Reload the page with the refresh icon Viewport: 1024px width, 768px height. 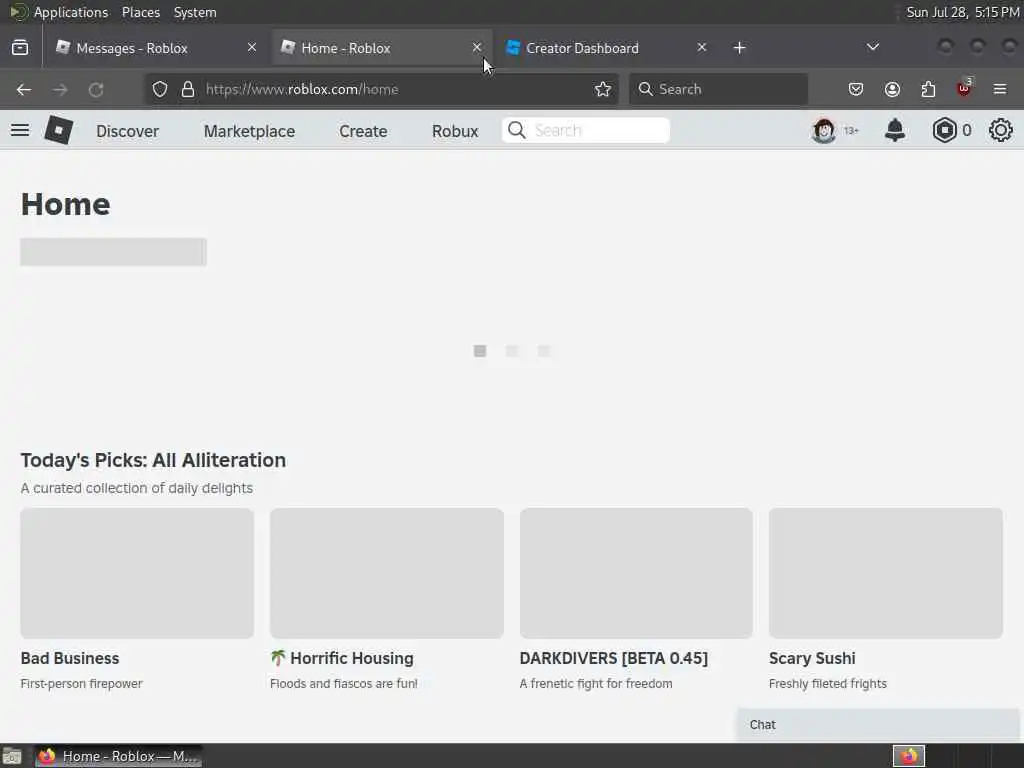pos(96,89)
